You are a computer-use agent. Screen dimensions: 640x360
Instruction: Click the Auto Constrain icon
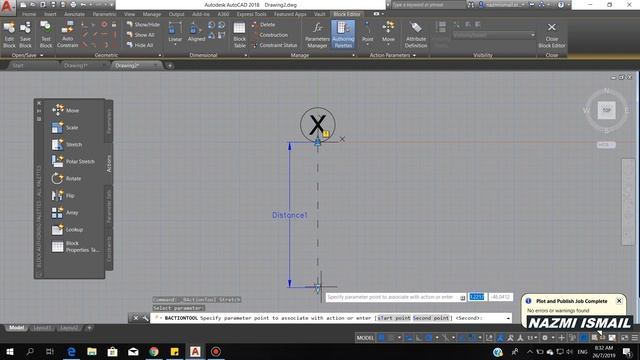point(67,35)
